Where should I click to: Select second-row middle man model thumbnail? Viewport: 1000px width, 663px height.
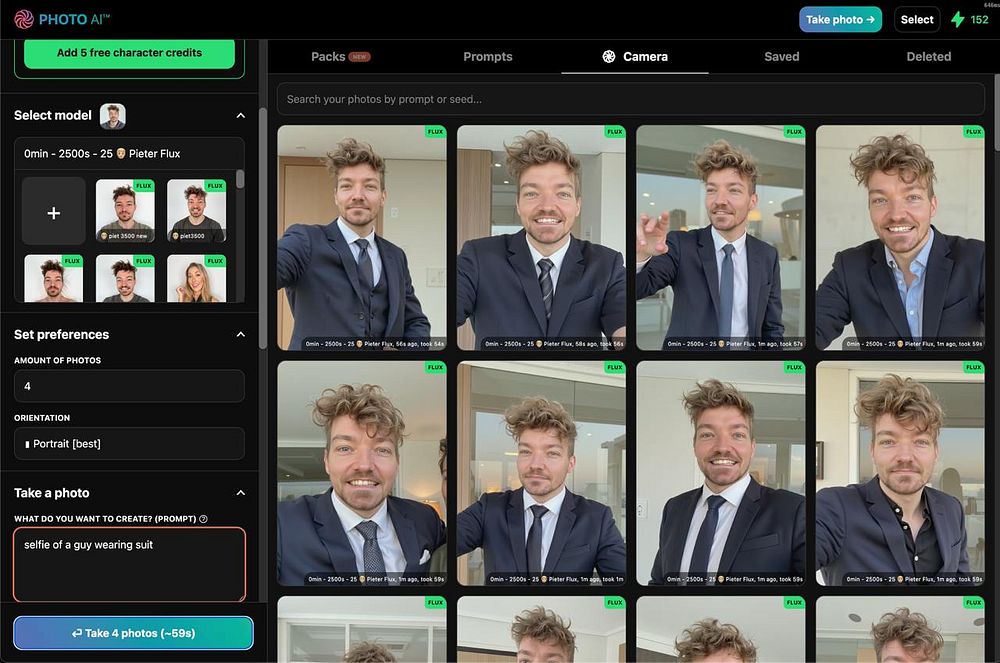[x=125, y=279]
